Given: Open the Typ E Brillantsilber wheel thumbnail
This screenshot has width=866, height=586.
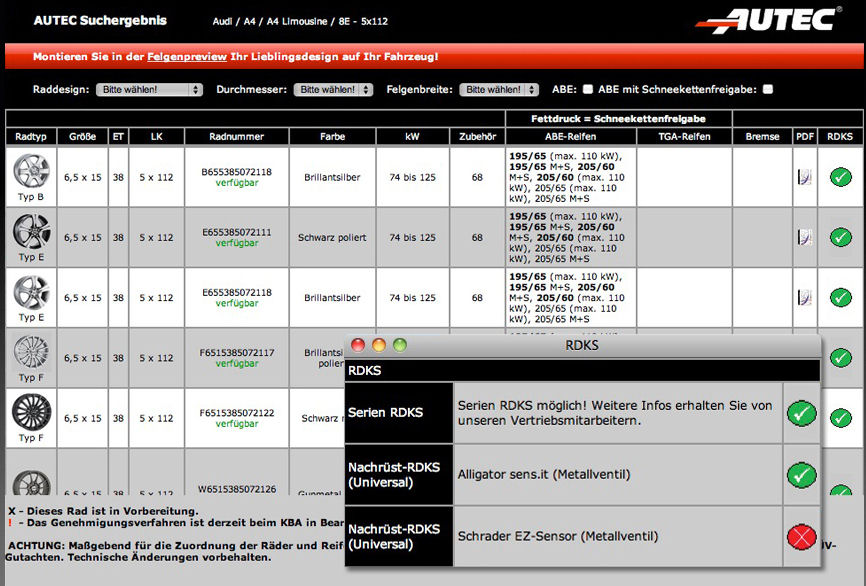Looking at the screenshot, I should pyautogui.click(x=31, y=292).
